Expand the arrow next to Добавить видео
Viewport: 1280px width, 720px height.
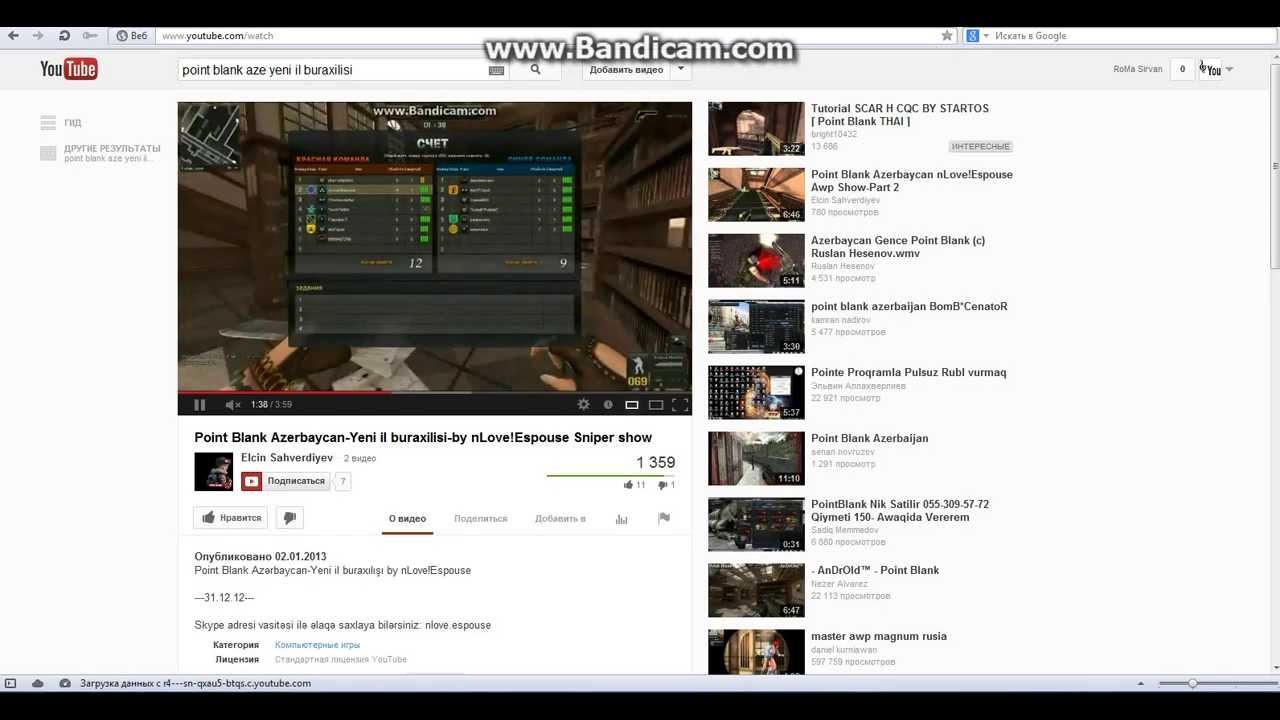tap(681, 70)
